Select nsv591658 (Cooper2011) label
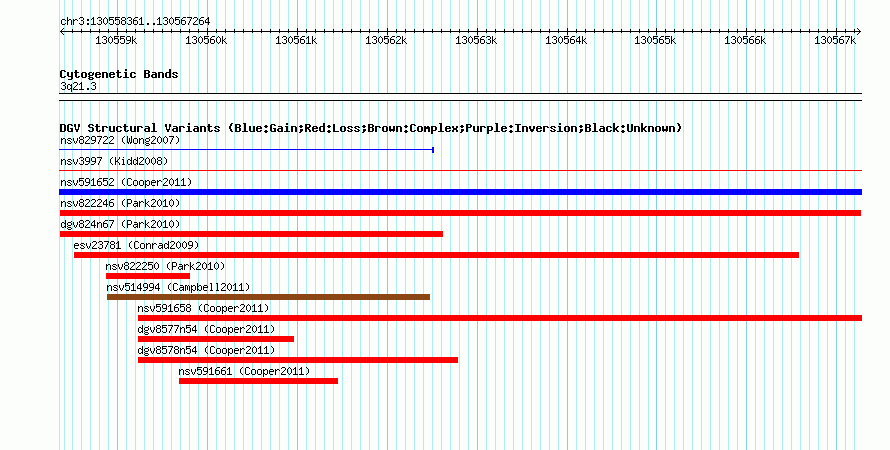Screen dimensions: 890x450 (x=203, y=308)
